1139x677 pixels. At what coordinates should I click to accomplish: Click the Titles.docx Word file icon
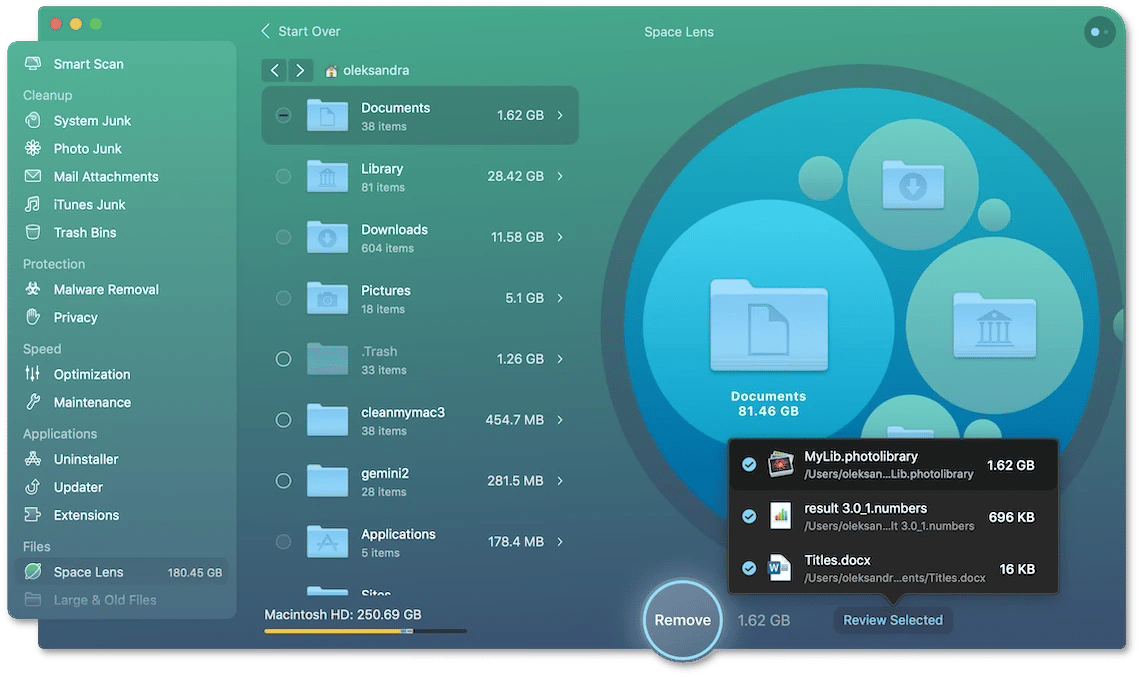(779, 568)
